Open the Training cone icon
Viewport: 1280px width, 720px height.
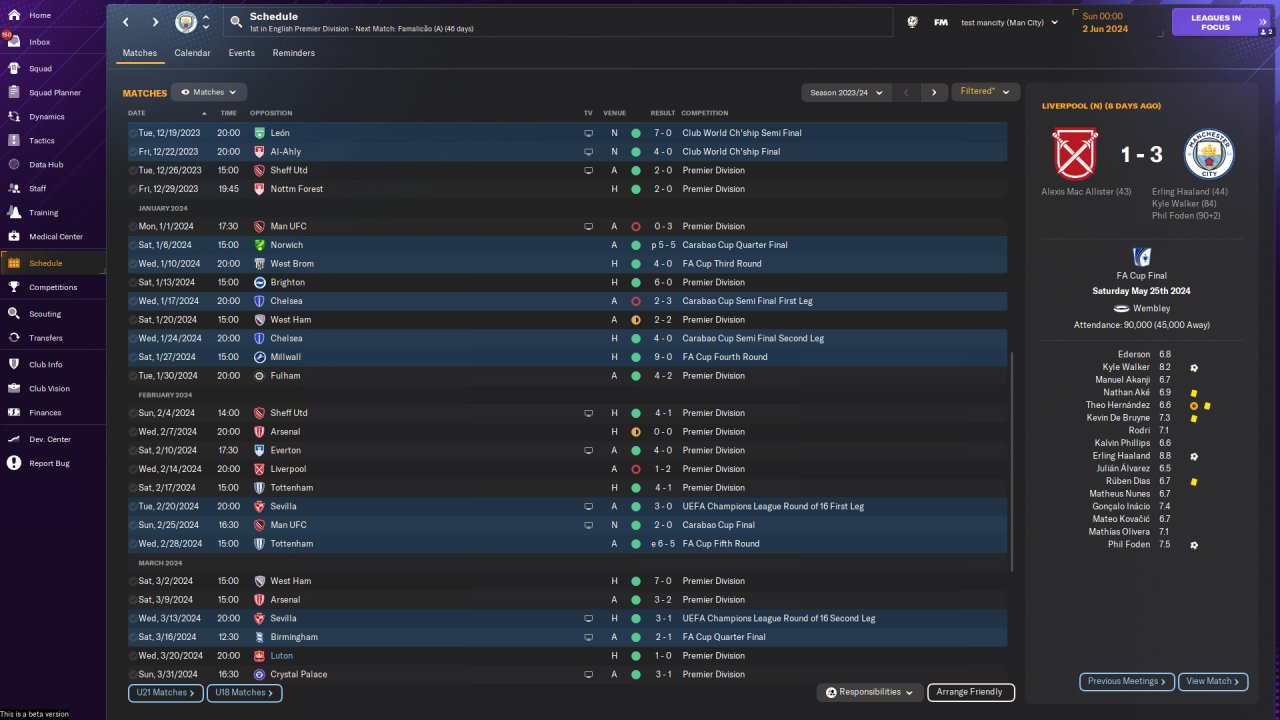click(x=14, y=212)
